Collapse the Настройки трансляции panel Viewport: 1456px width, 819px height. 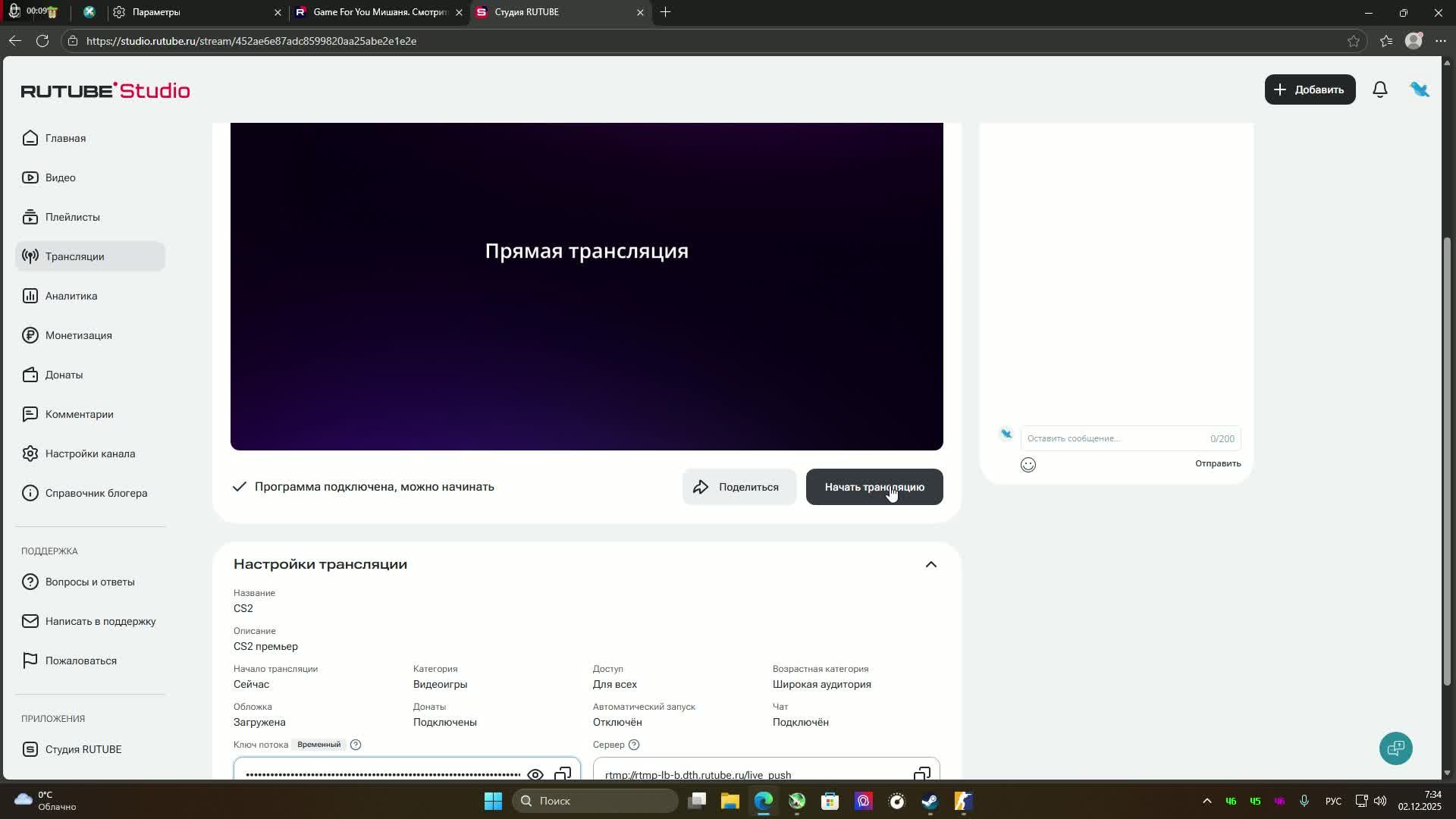[930, 564]
